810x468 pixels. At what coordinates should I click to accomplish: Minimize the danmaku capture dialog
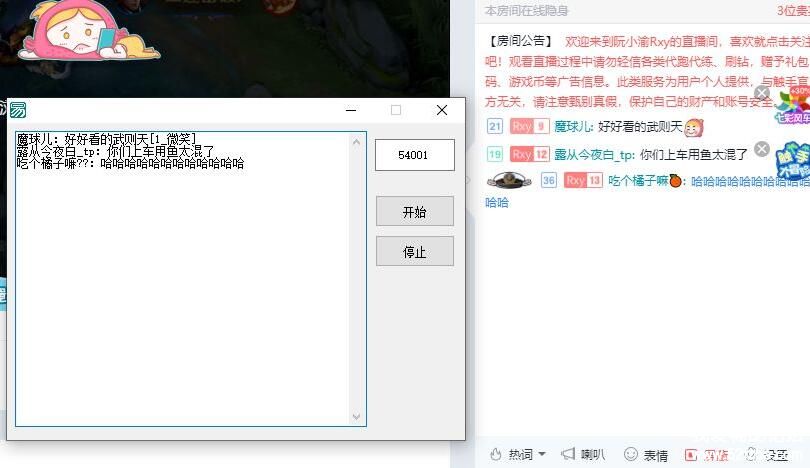[x=351, y=110]
